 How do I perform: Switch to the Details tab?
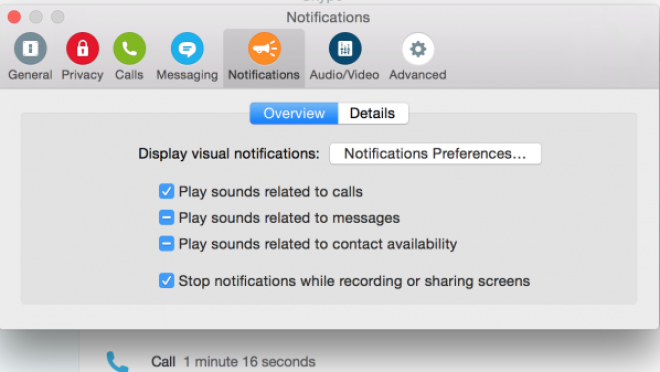coord(373,113)
